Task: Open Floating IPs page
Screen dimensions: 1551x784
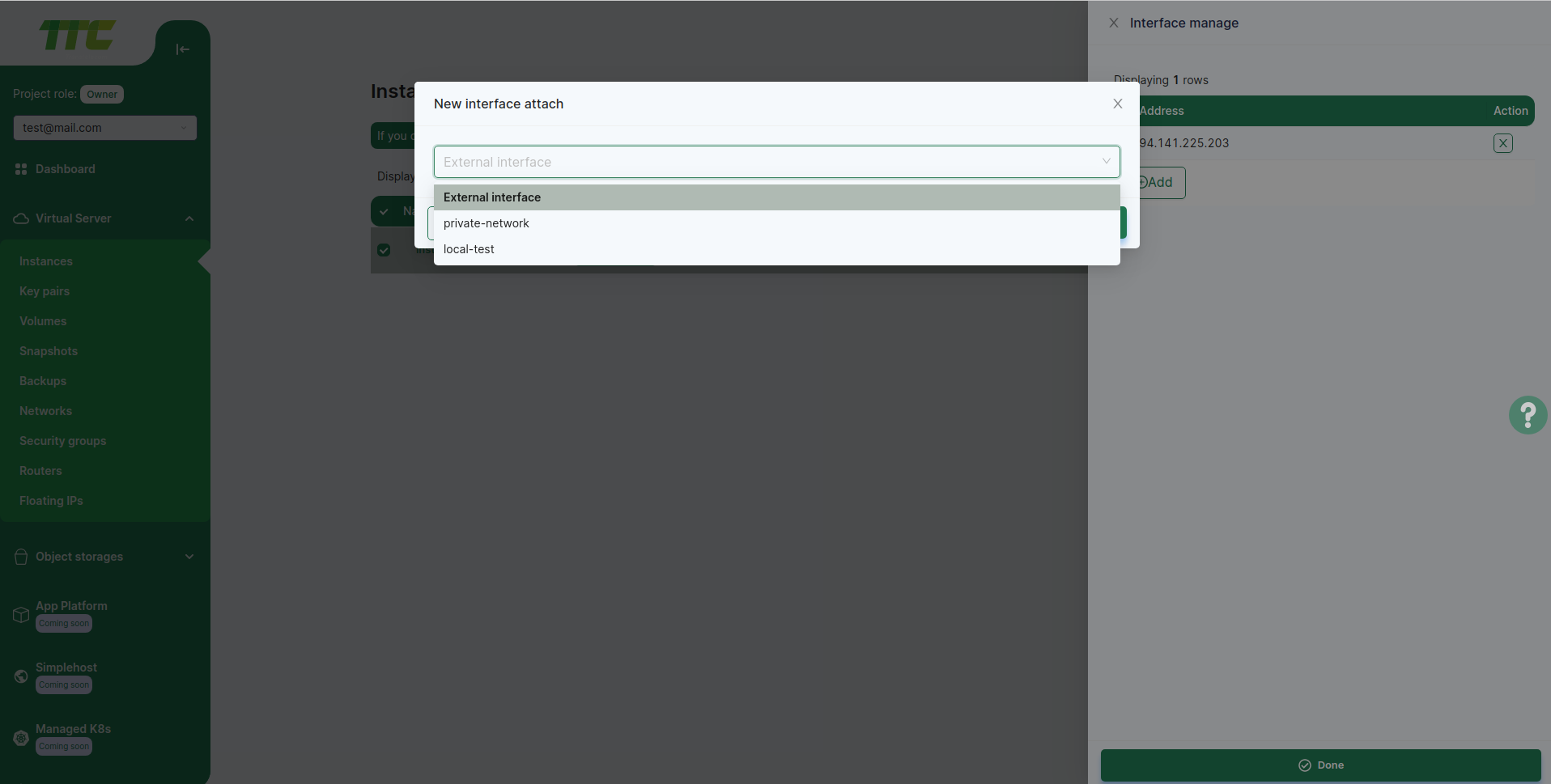Action: click(51, 501)
